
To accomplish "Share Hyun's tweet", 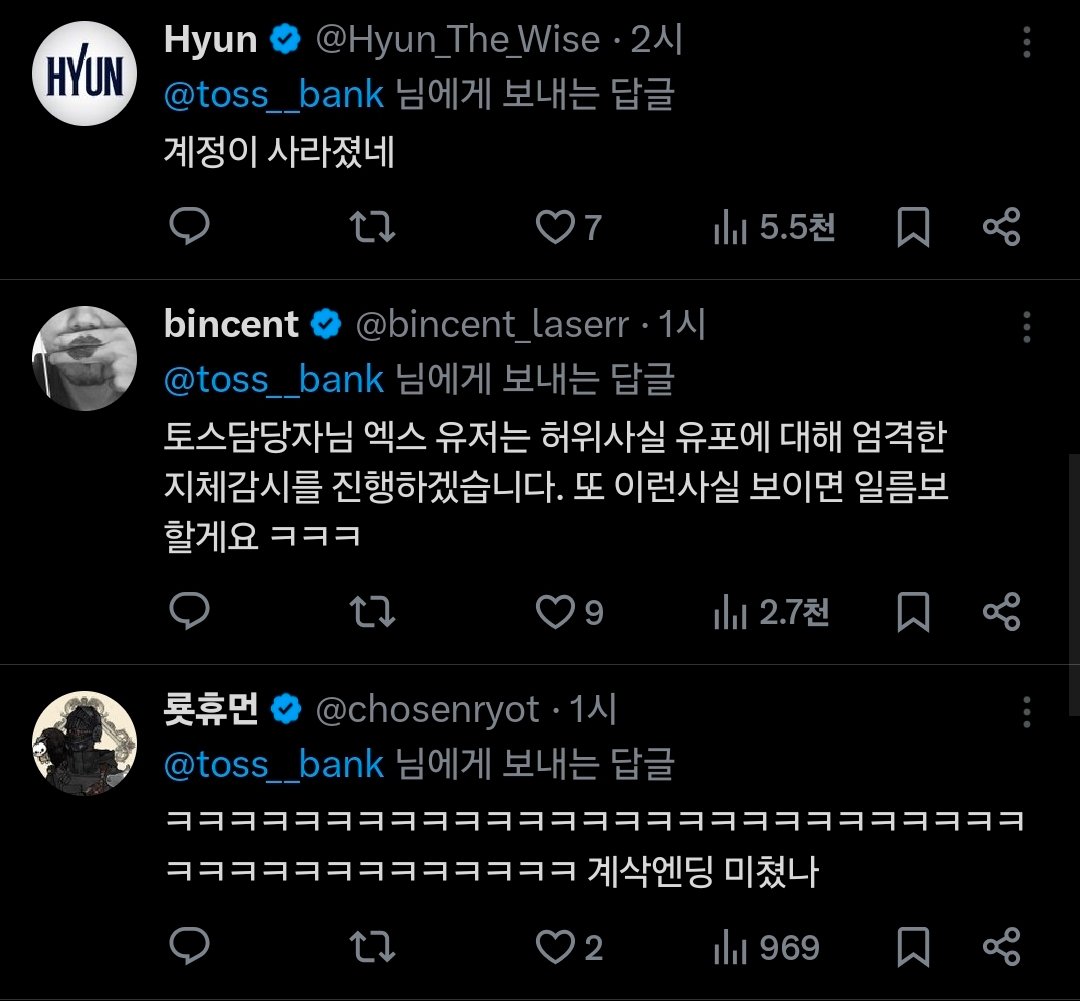I will [1001, 227].
